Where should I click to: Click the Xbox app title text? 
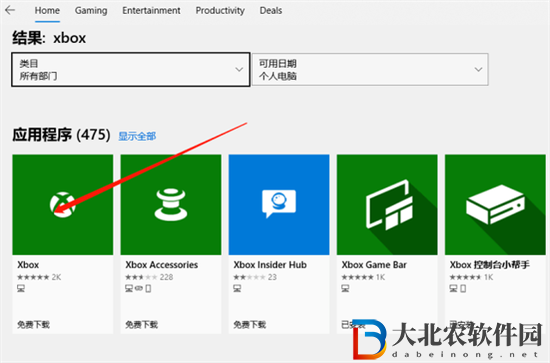pyautogui.click(x=28, y=265)
